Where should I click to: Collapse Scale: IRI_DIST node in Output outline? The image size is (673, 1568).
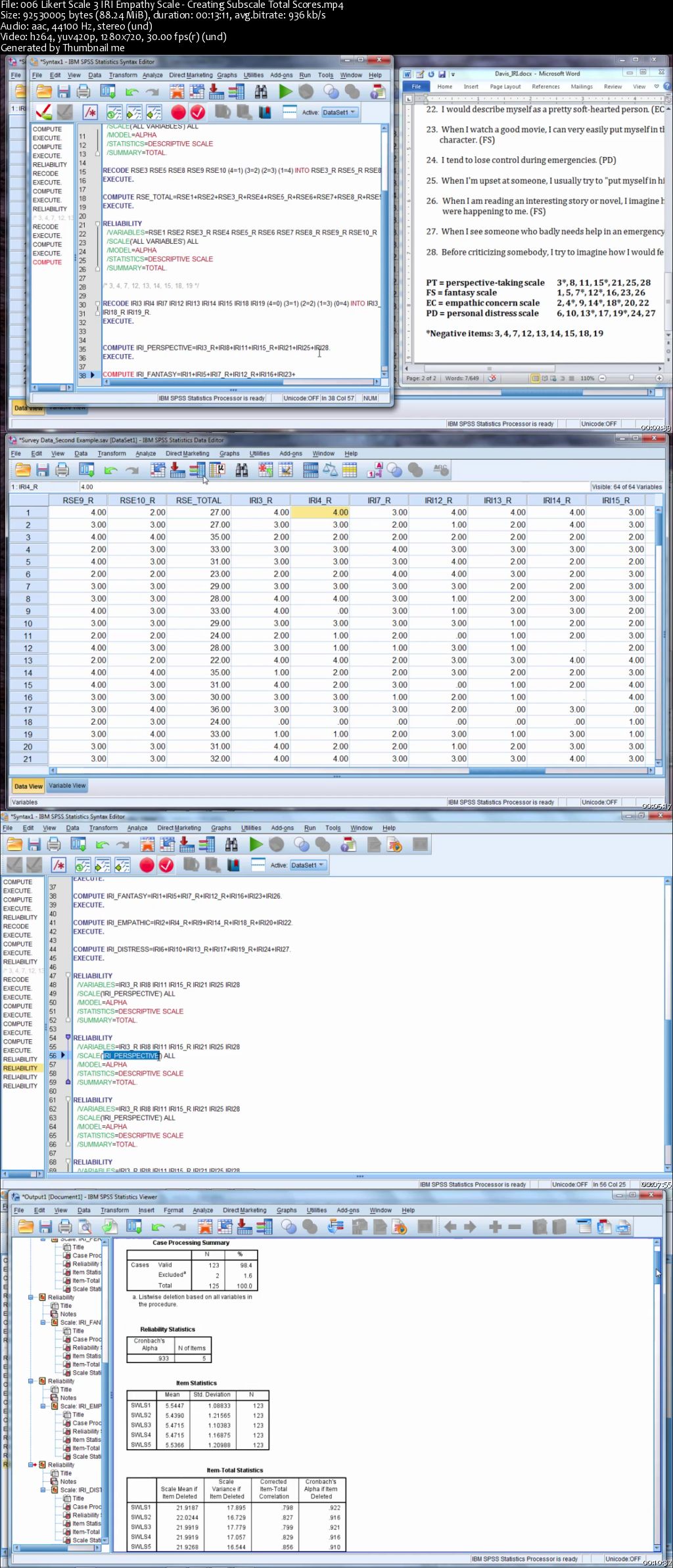43,1490
